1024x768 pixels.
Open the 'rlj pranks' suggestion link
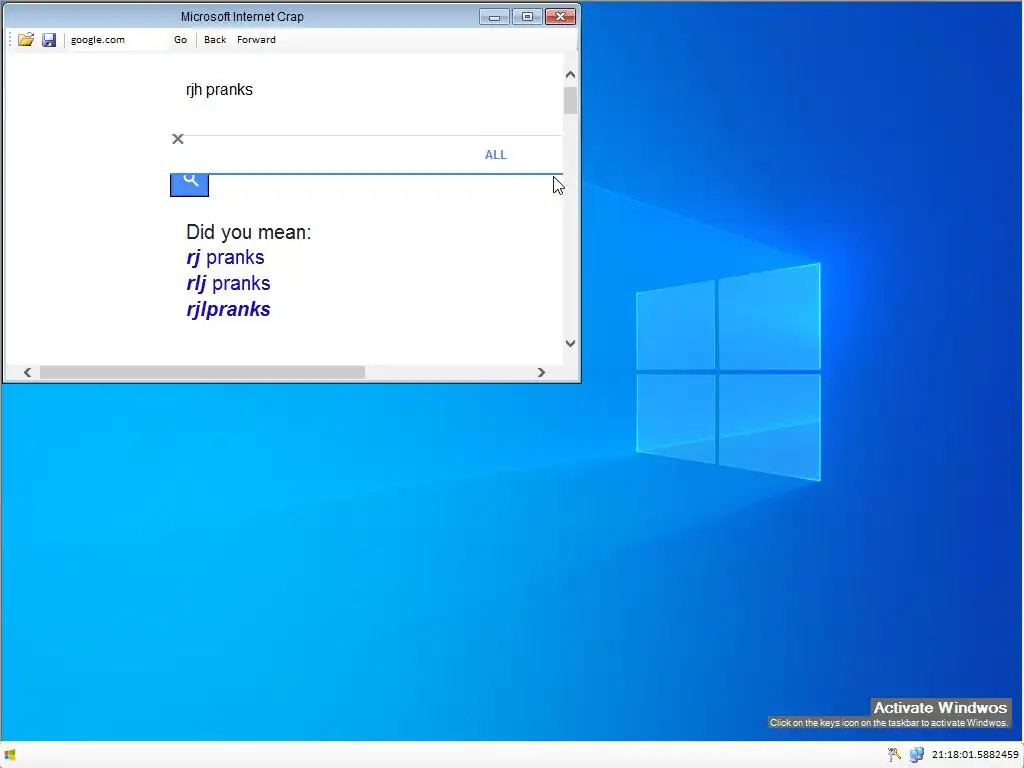click(229, 283)
